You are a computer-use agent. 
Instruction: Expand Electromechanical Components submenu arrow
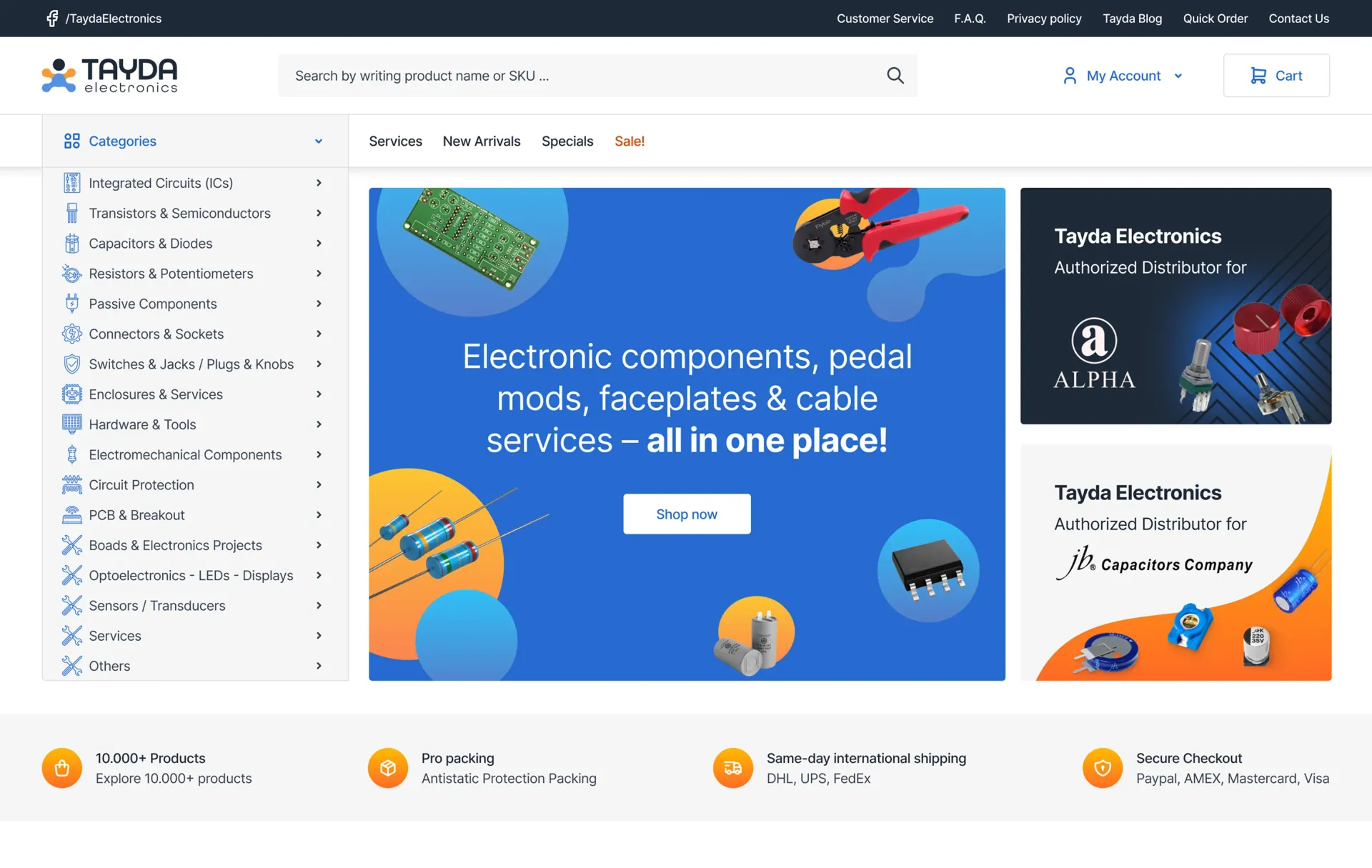319,455
